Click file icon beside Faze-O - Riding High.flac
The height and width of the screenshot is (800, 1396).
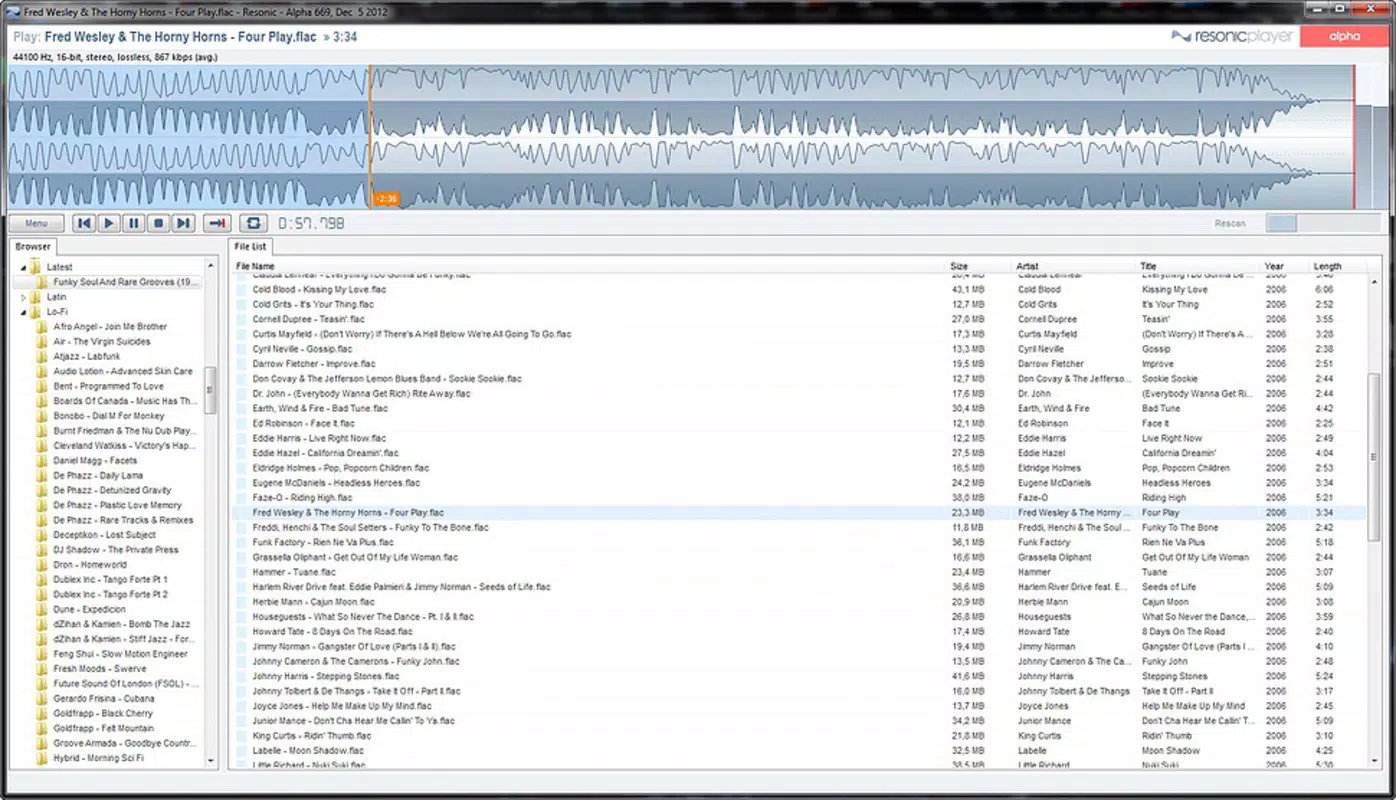click(242, 498)
